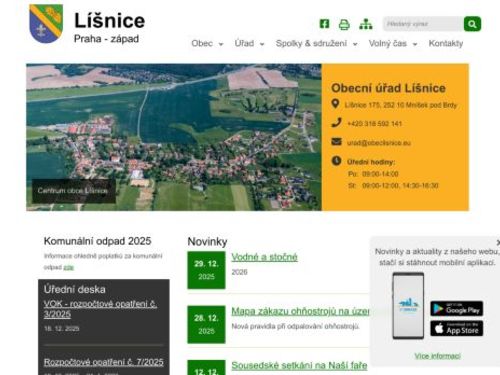Click the clock office hours icon
Screen dimensions: 500x375
pyautogui.click(x=336, y=161)
